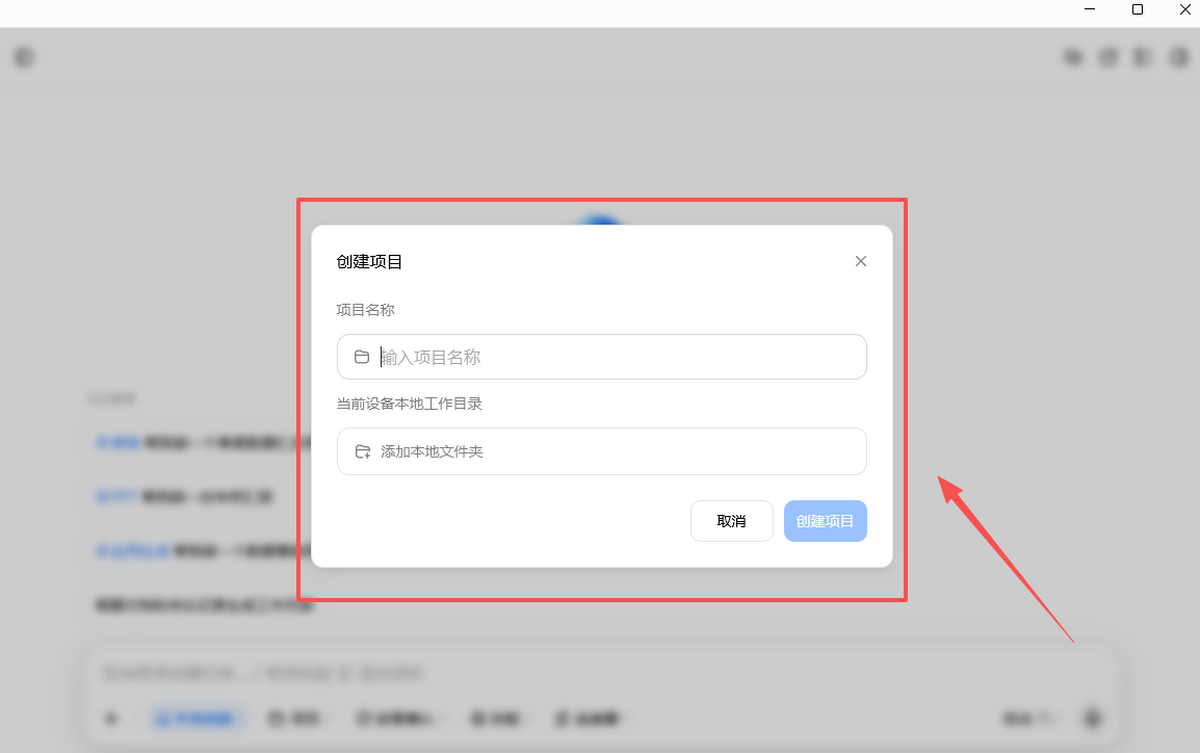Toggle the blurred sidebar icon in the top-left corner

pos(24,57)
